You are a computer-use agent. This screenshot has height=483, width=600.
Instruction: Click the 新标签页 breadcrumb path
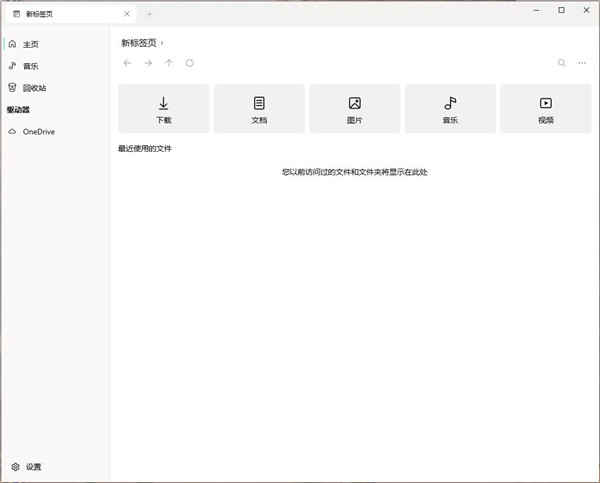[139, 43]
